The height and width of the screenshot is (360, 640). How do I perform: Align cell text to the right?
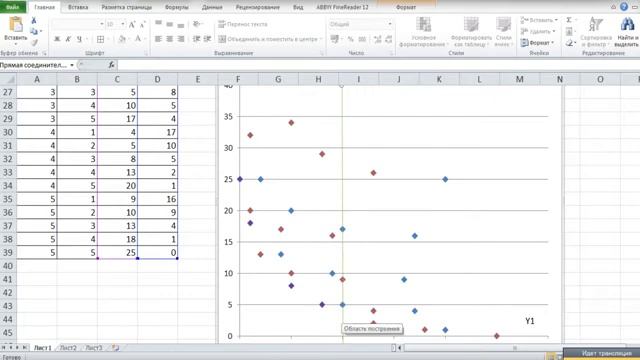pos(180,39)
